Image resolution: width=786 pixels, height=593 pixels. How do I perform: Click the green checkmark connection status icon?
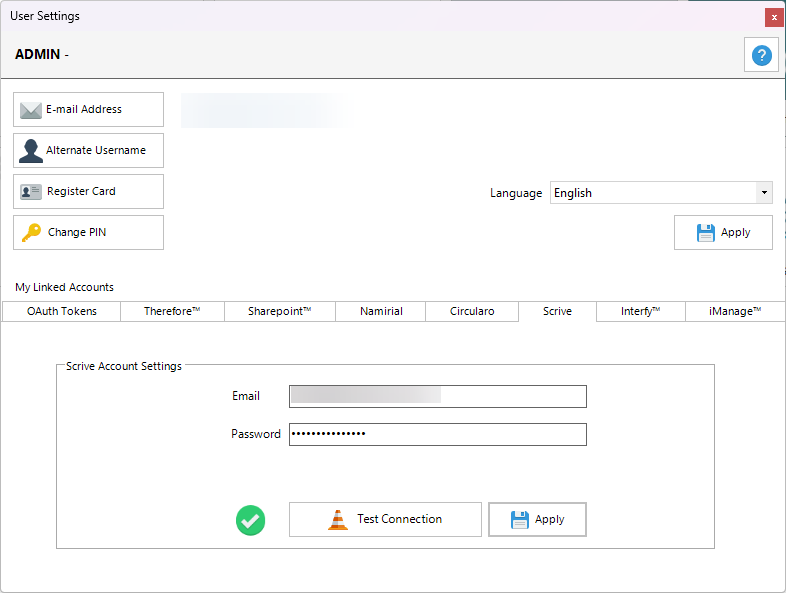(x=250, y=520)
